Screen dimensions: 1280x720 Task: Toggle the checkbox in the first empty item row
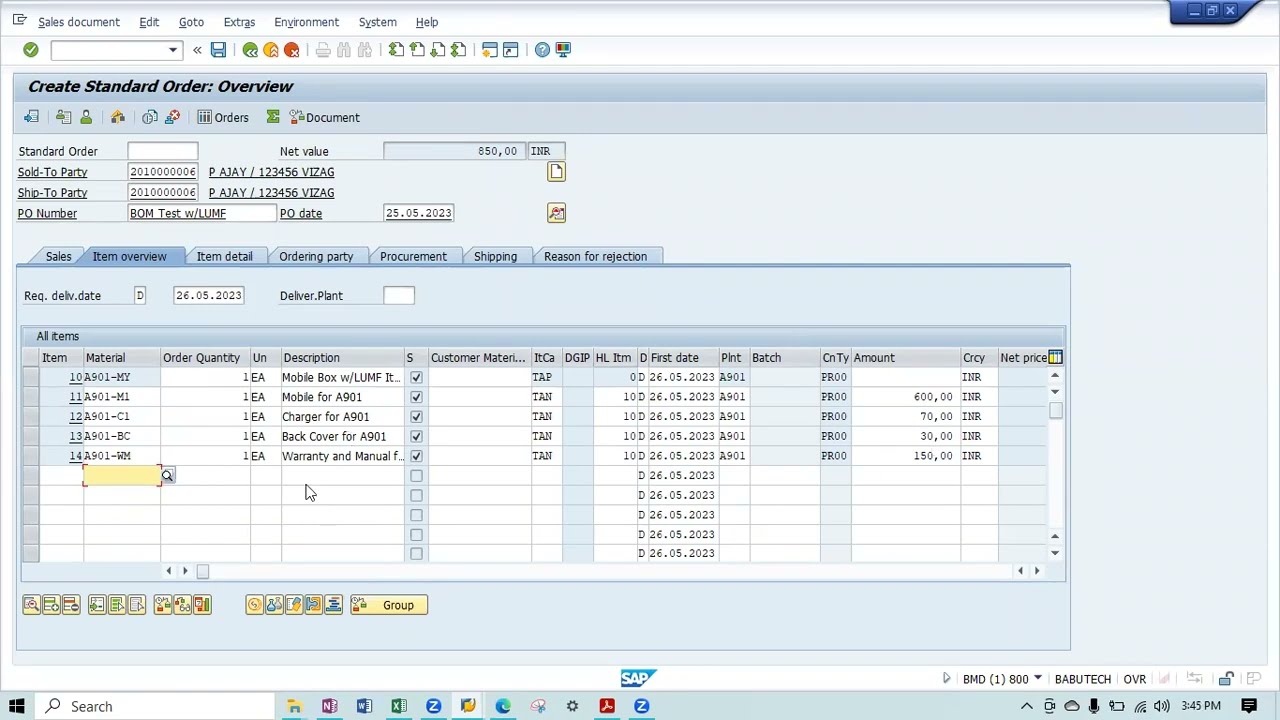[416, 476]
